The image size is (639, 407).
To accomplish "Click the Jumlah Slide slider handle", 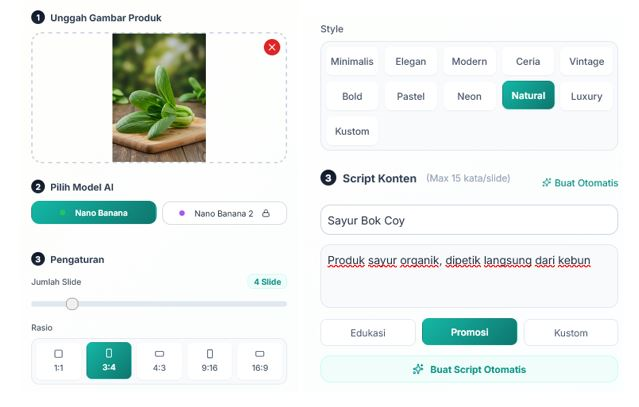I will (x=72, y=304).
